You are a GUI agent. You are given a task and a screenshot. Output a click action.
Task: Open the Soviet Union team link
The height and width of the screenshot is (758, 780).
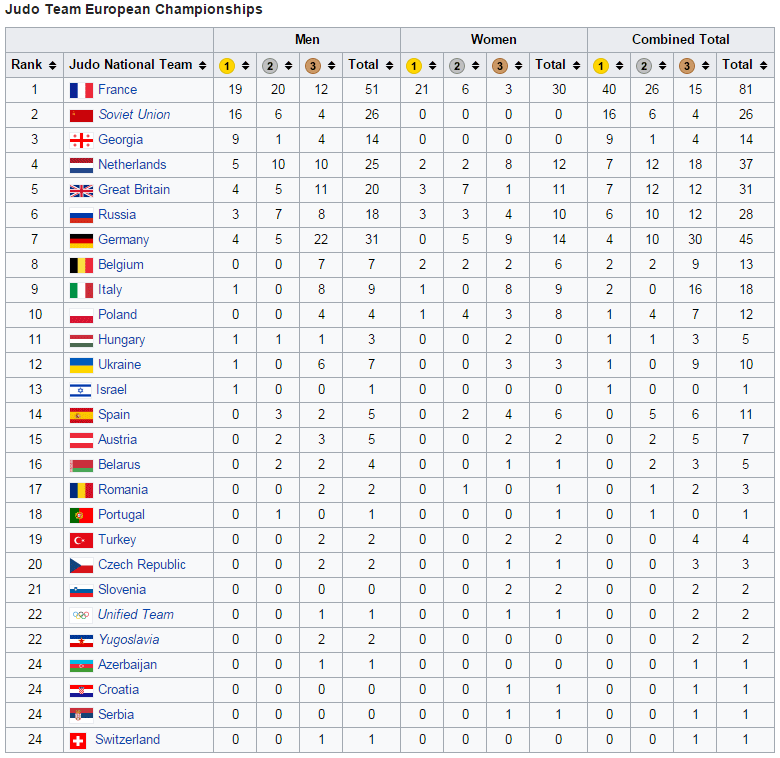(x=134, y=115)
